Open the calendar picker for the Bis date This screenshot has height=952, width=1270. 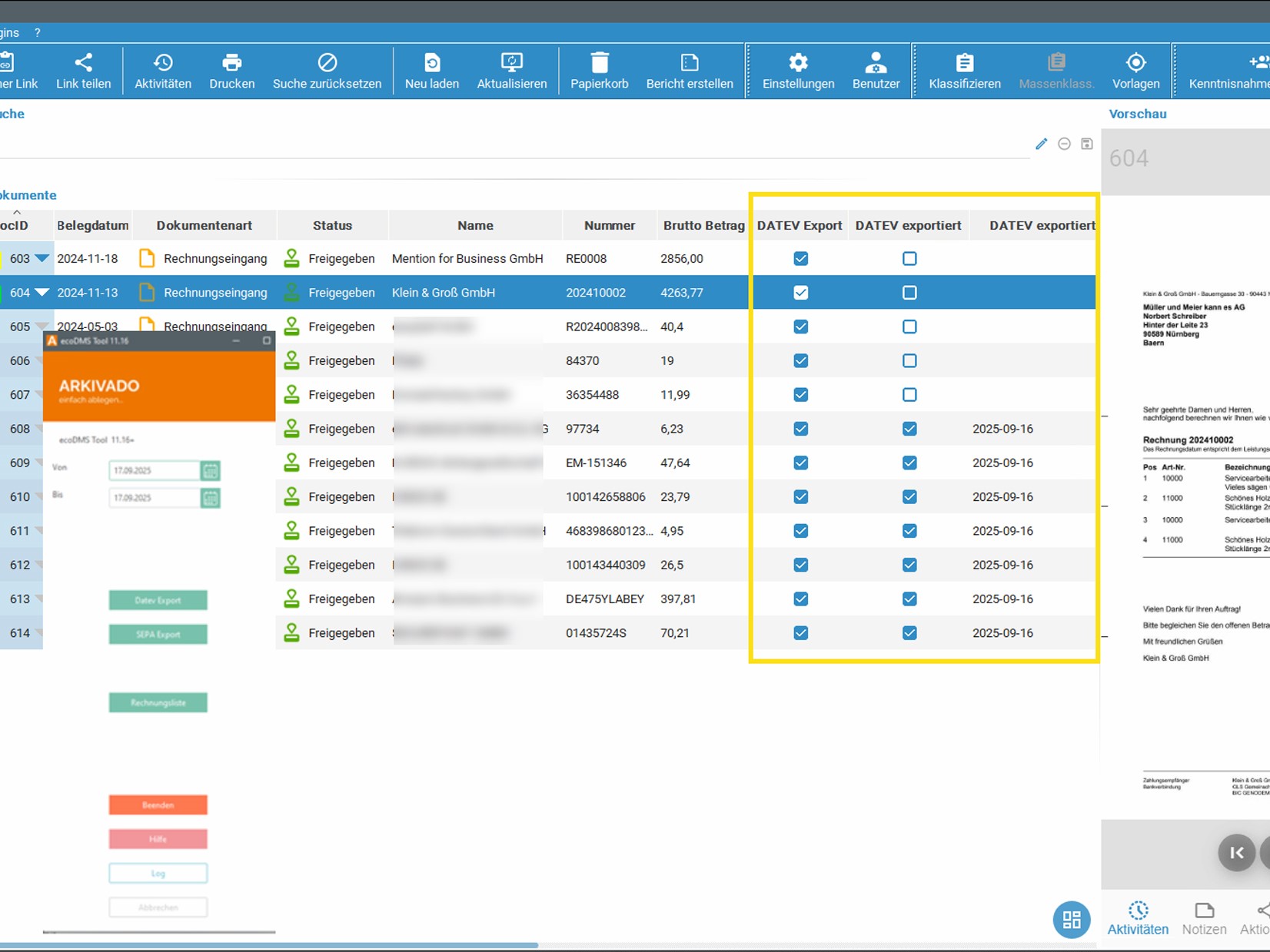(211, 497)
